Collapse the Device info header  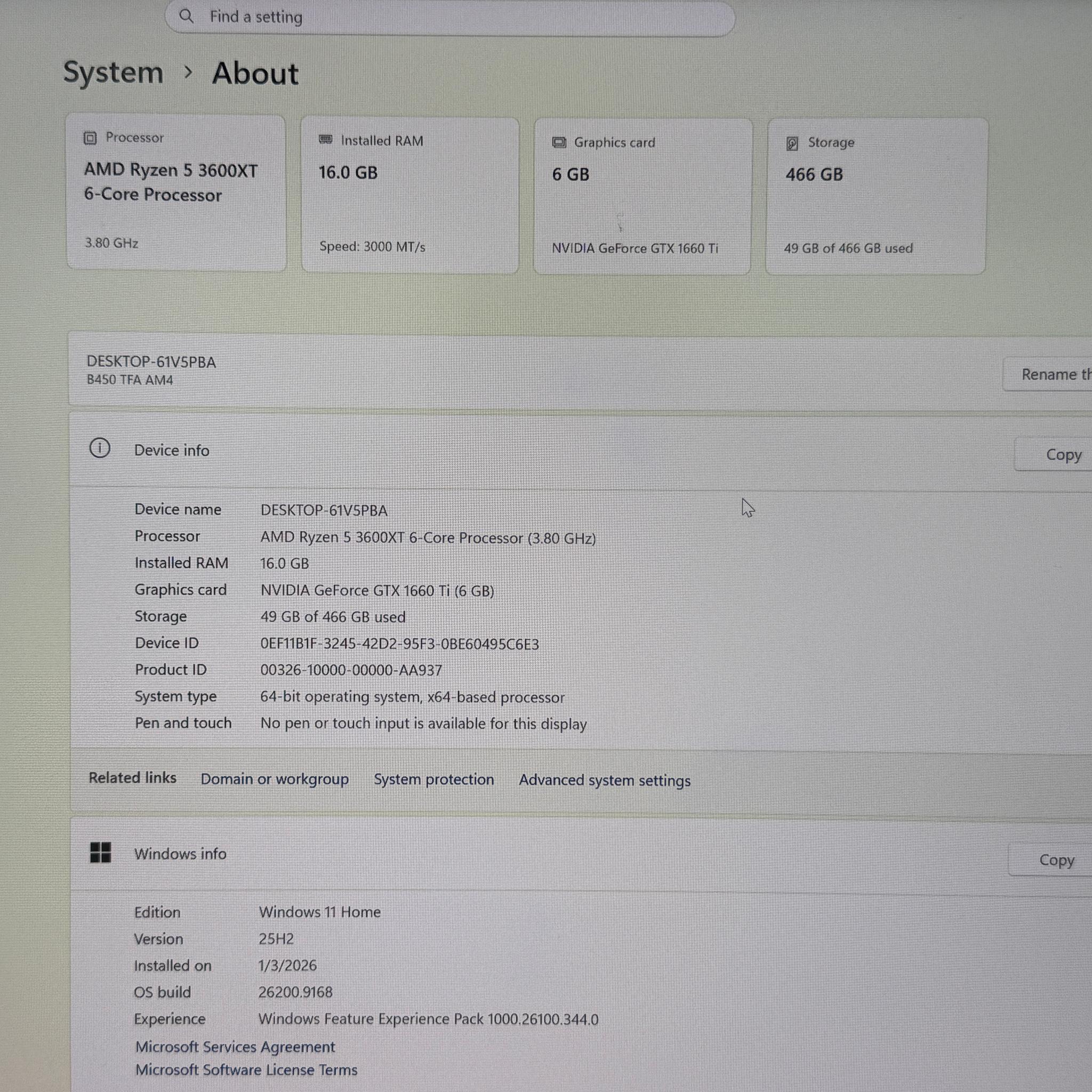tap(581, 451)
